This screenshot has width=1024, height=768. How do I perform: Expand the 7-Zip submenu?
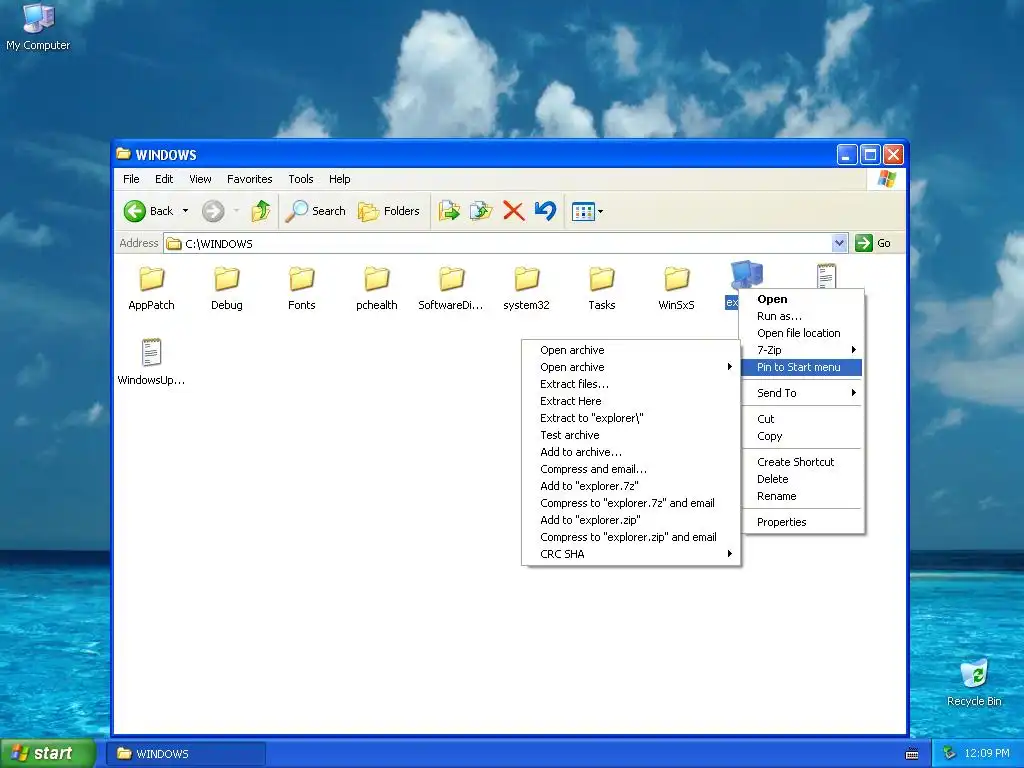(802, 350)
